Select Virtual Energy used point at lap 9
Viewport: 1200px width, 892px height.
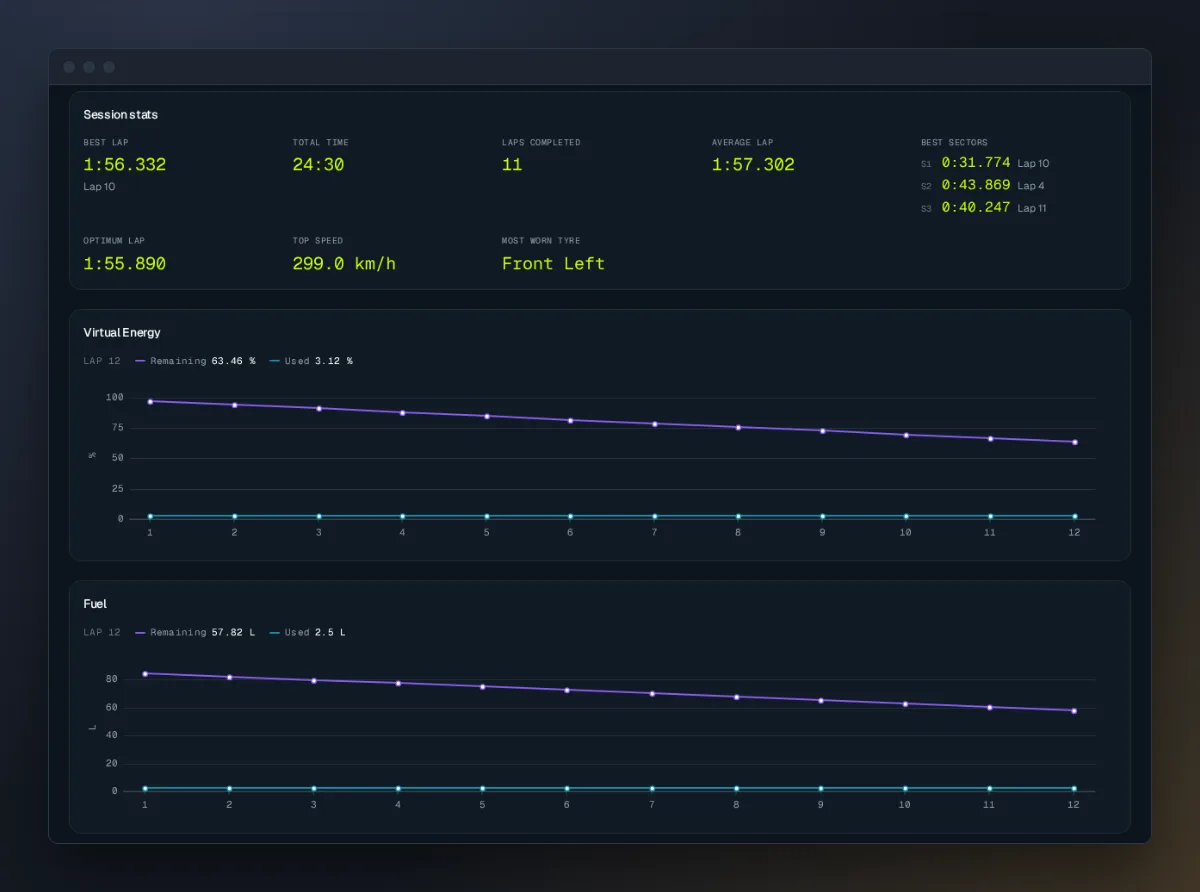(822, 516)
